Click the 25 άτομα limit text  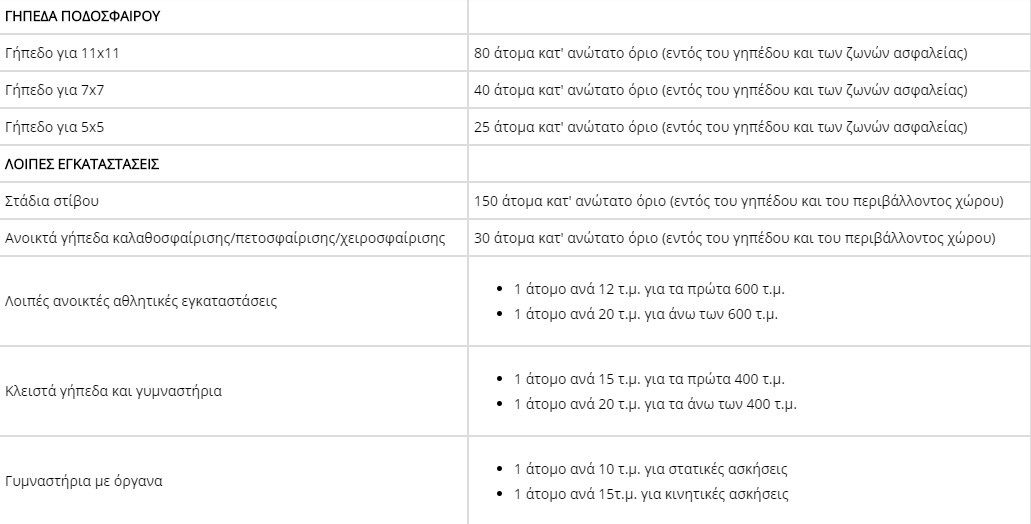[721, 127]
